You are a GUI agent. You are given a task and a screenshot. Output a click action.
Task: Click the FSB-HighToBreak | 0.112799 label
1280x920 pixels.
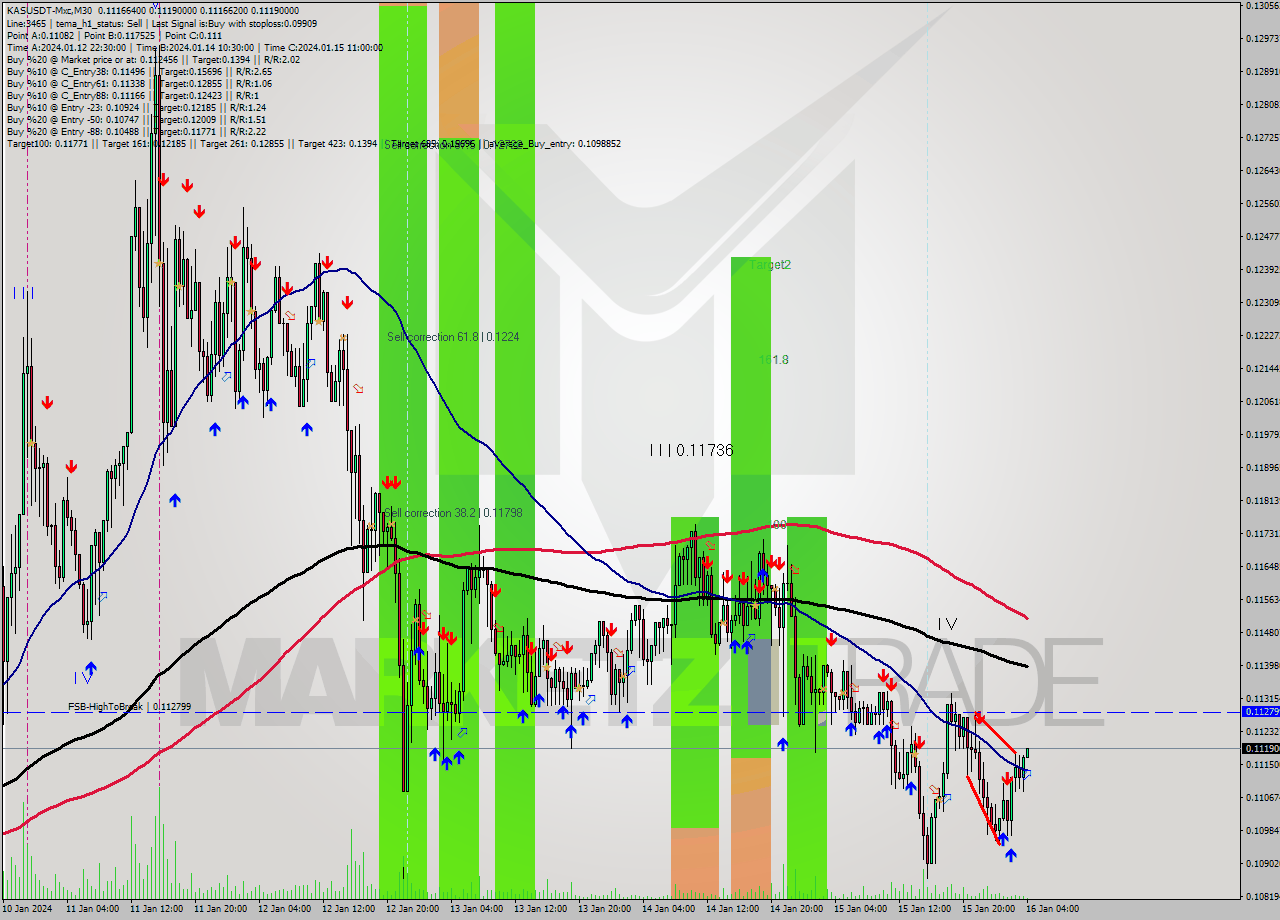point(129,706)
